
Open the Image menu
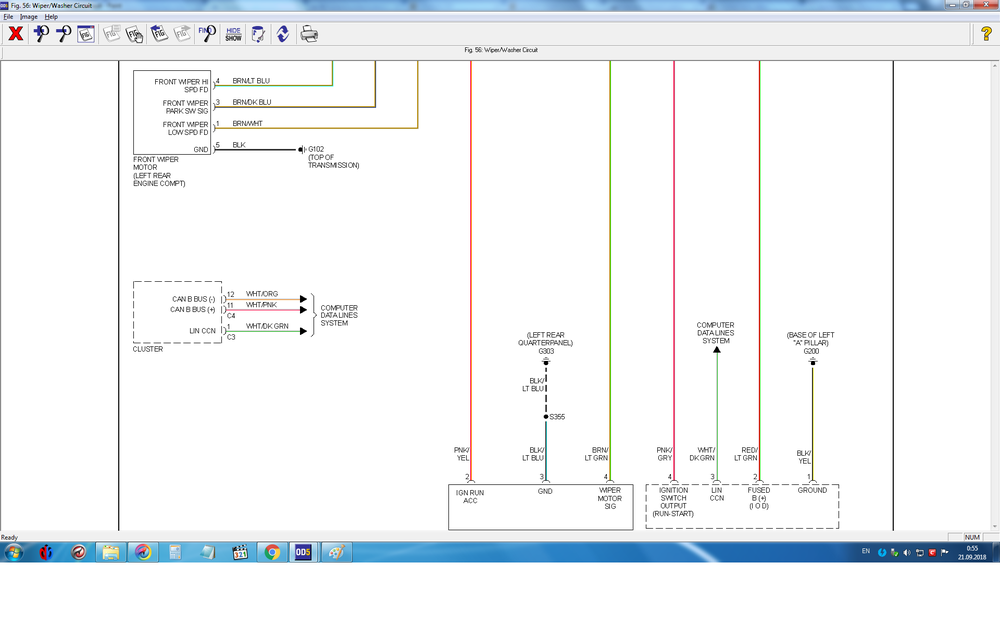[28, 17]
